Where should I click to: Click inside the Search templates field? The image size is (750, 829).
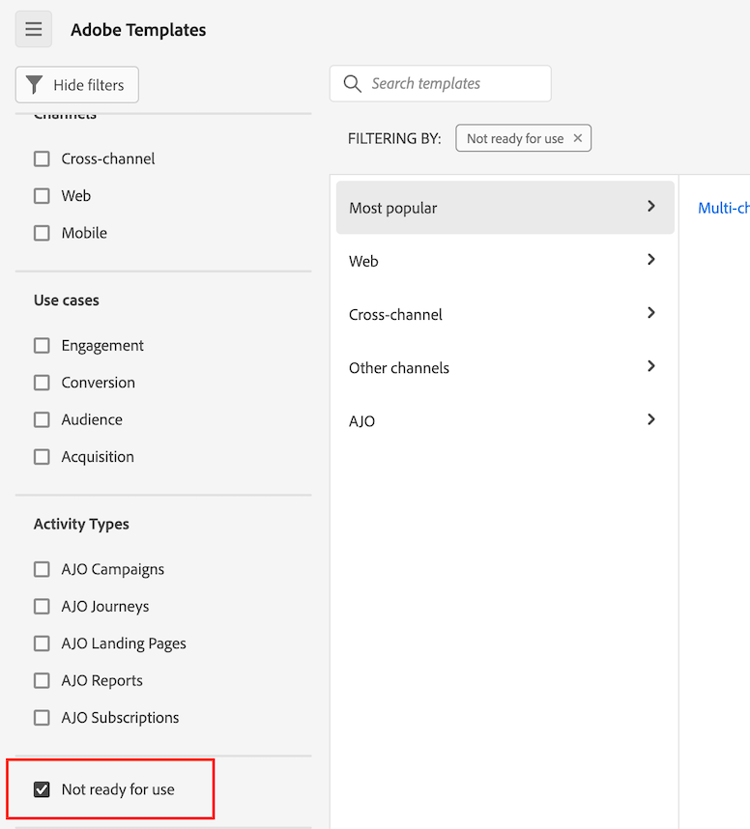455,84
